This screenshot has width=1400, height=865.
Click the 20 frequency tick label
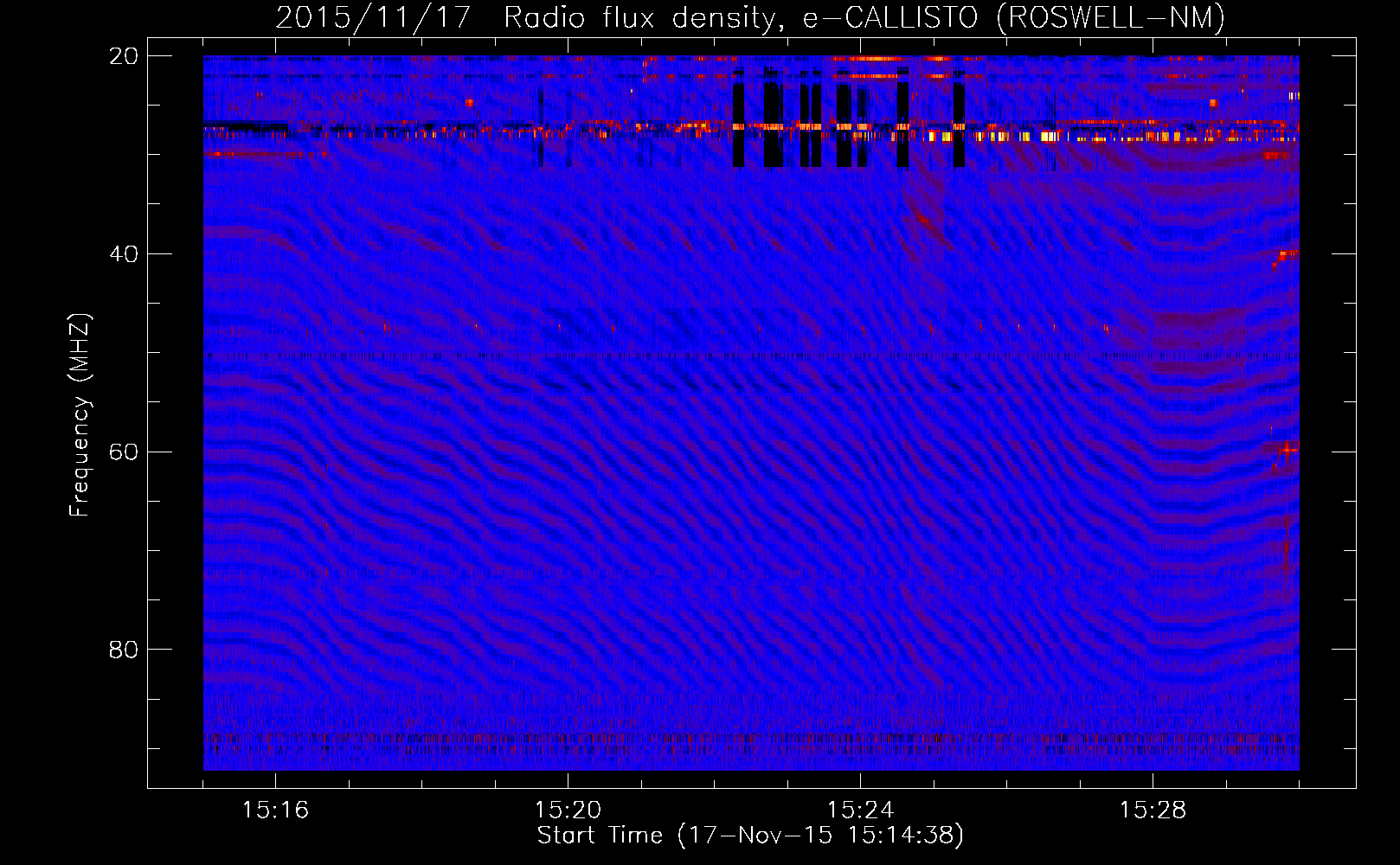[x=124, y=56]
